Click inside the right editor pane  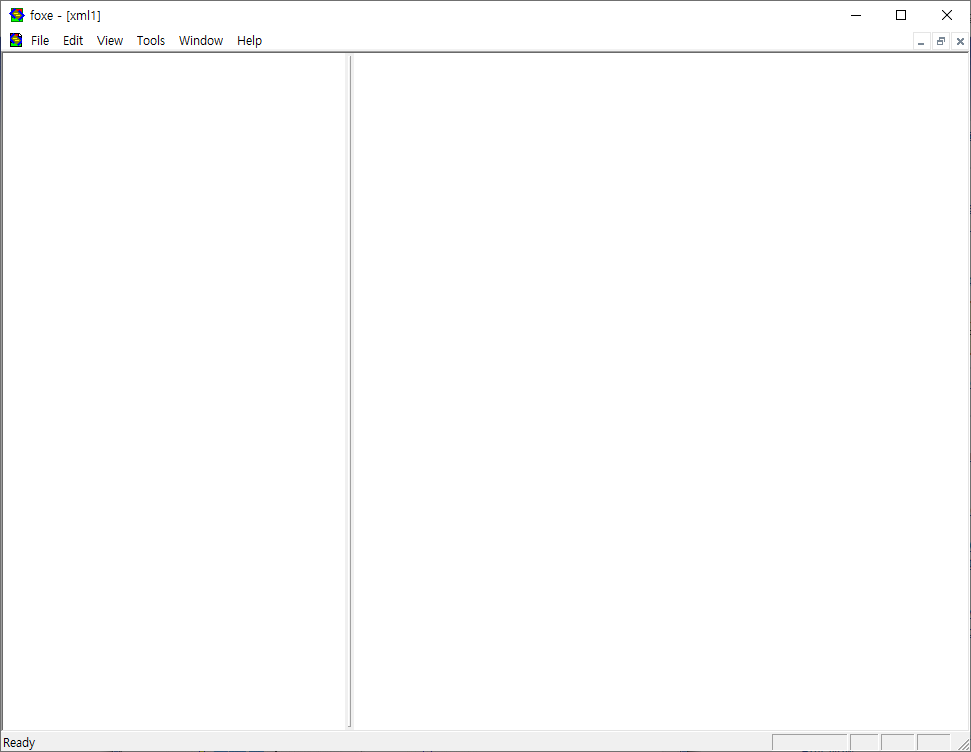click(661, 391)
